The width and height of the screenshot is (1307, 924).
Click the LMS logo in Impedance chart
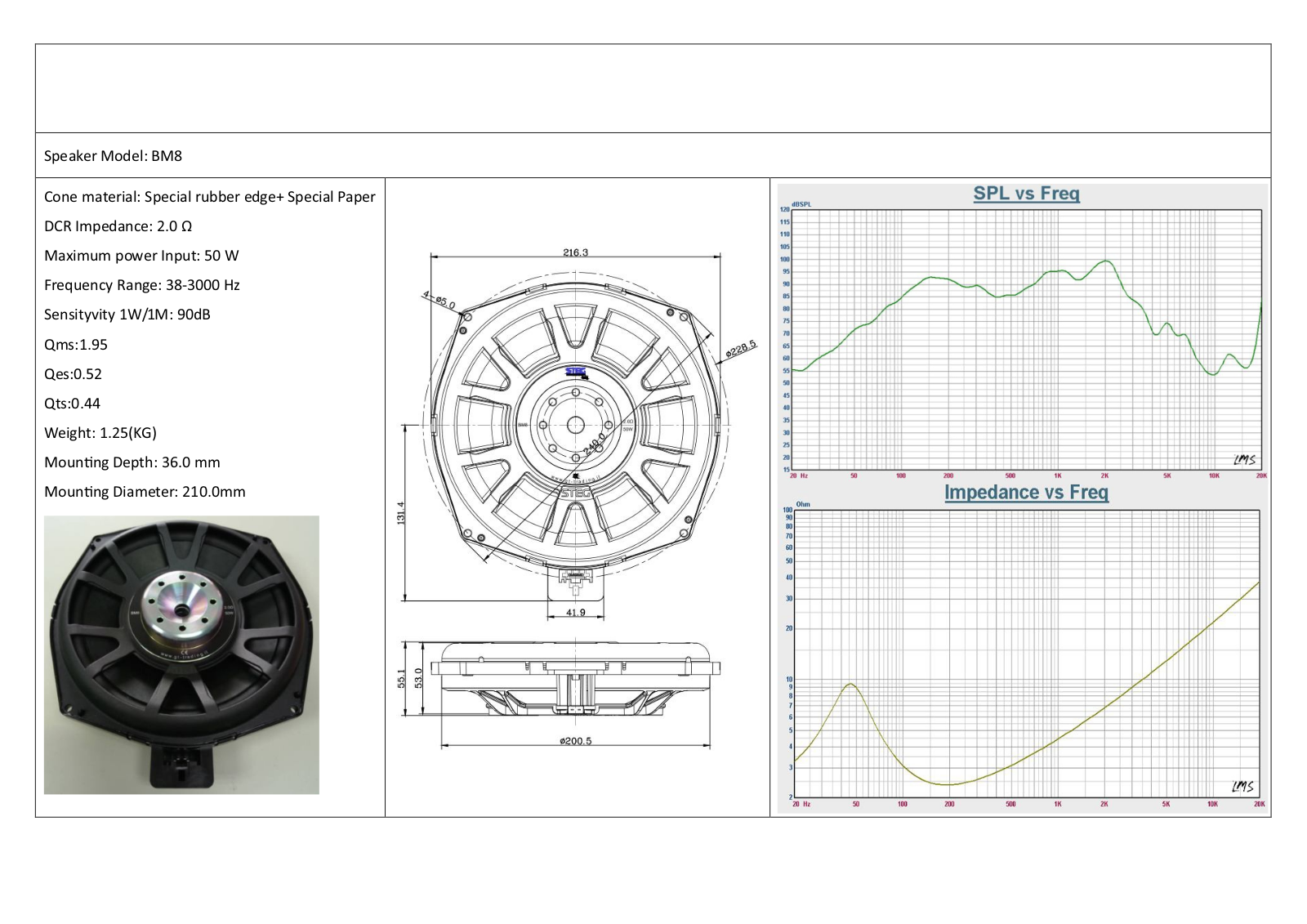pos(1242,787)
